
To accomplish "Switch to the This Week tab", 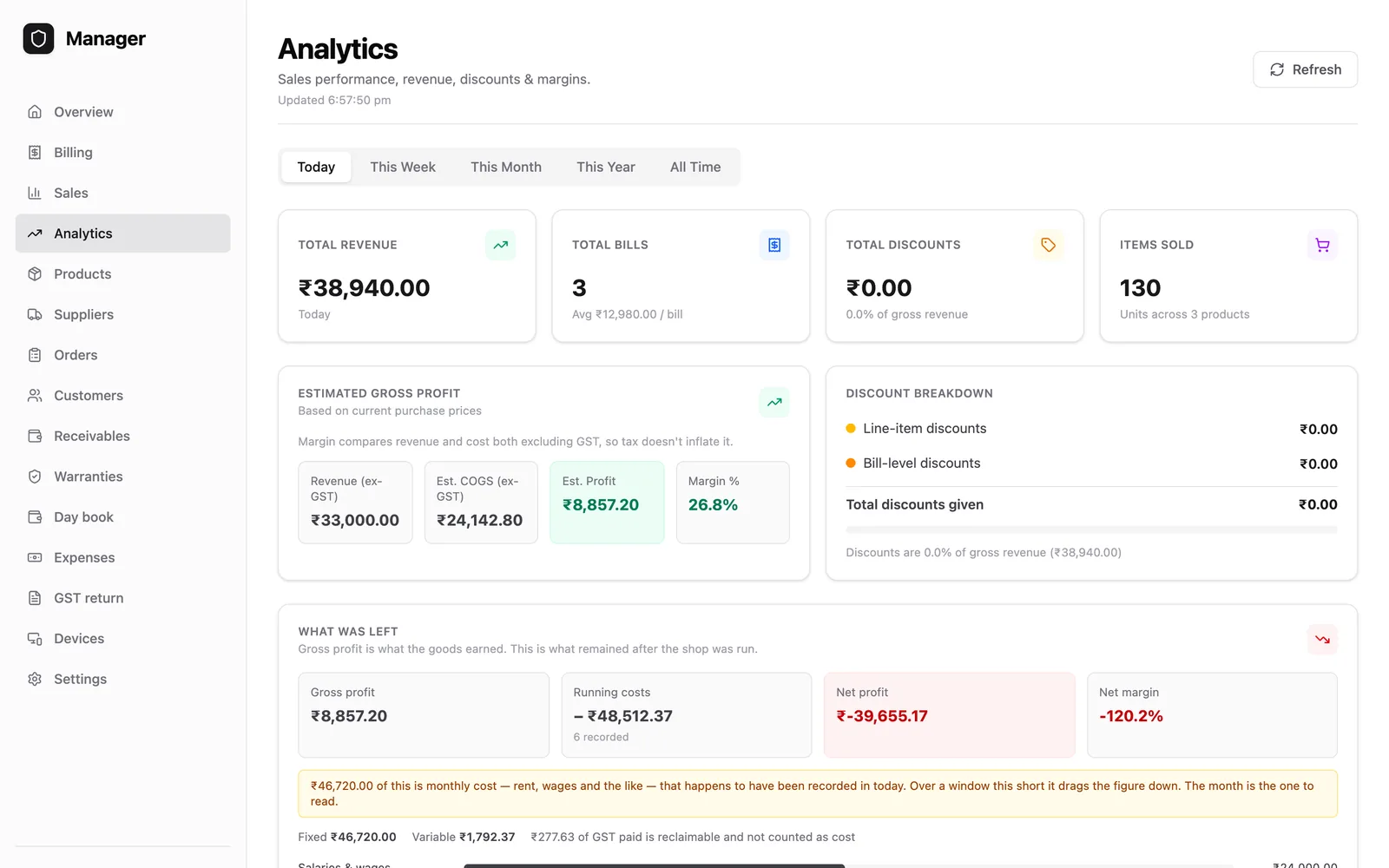I will pyautogui.click(x=403, y=167).
